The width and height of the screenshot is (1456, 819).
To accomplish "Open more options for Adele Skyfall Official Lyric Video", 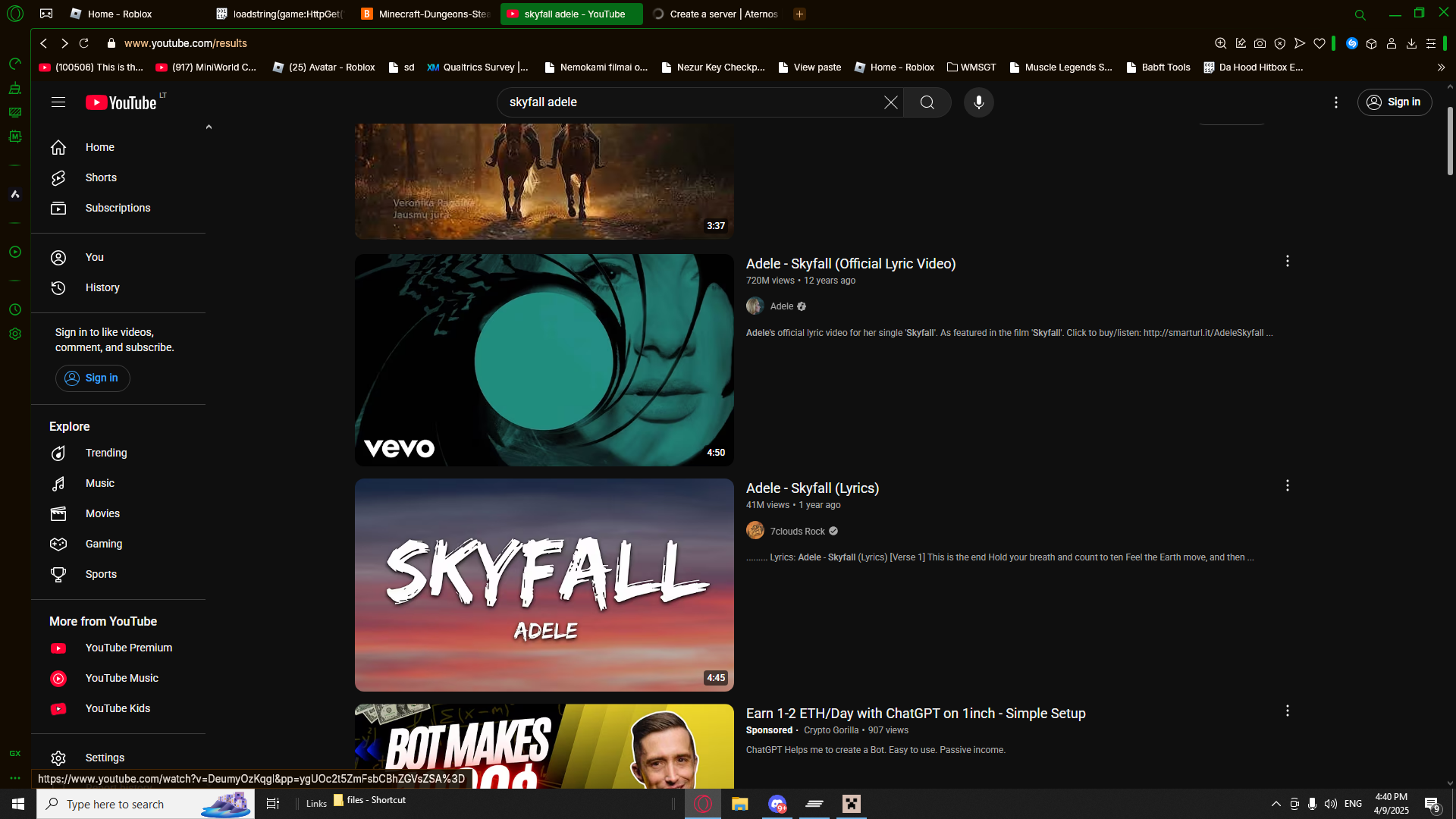I will (x=1287, y=262).
